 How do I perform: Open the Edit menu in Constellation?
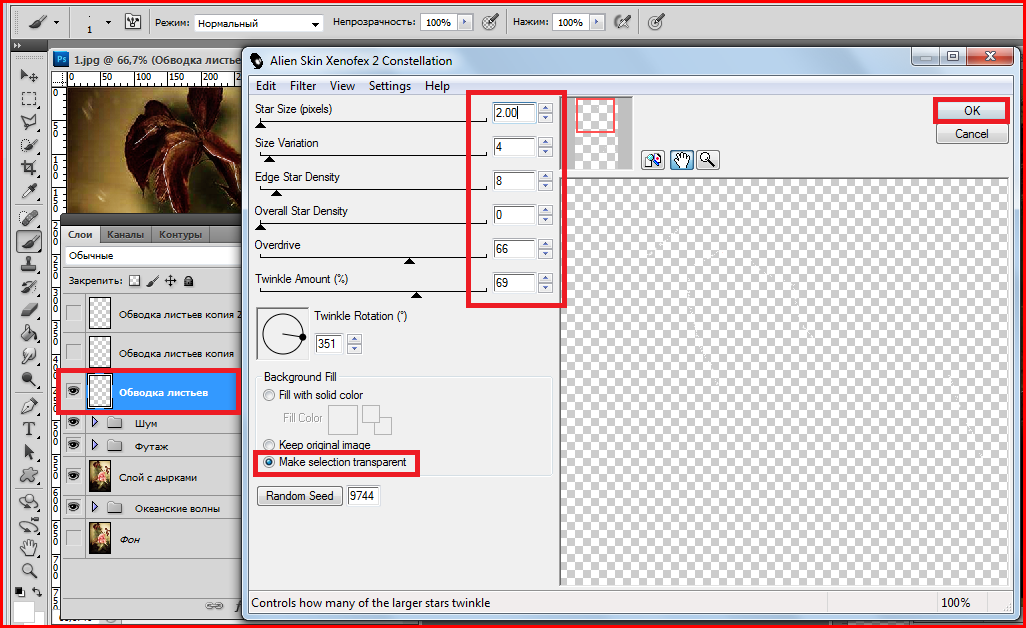click(266, 86)
